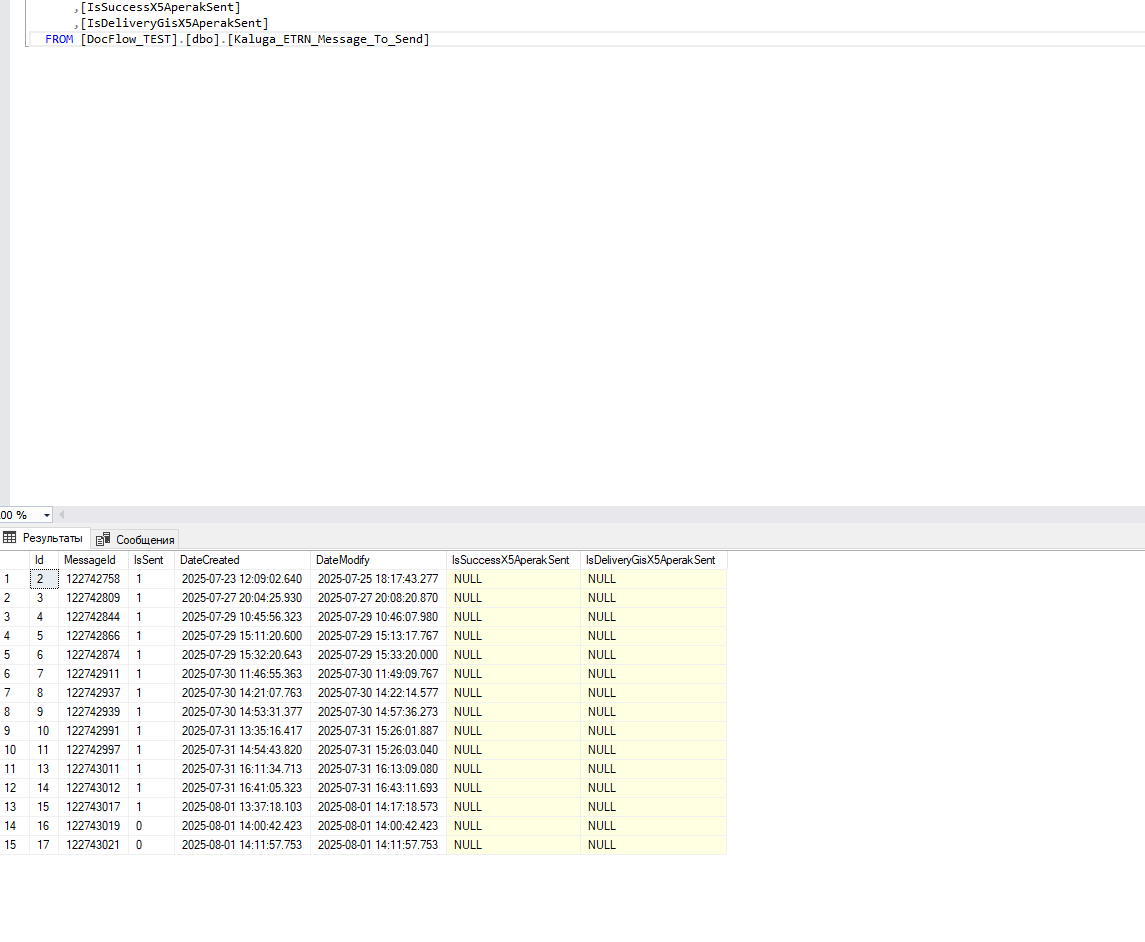Switch to the Сообщения tab
1145x942 pixels.
pyautogui.click(x=136, y=540)
